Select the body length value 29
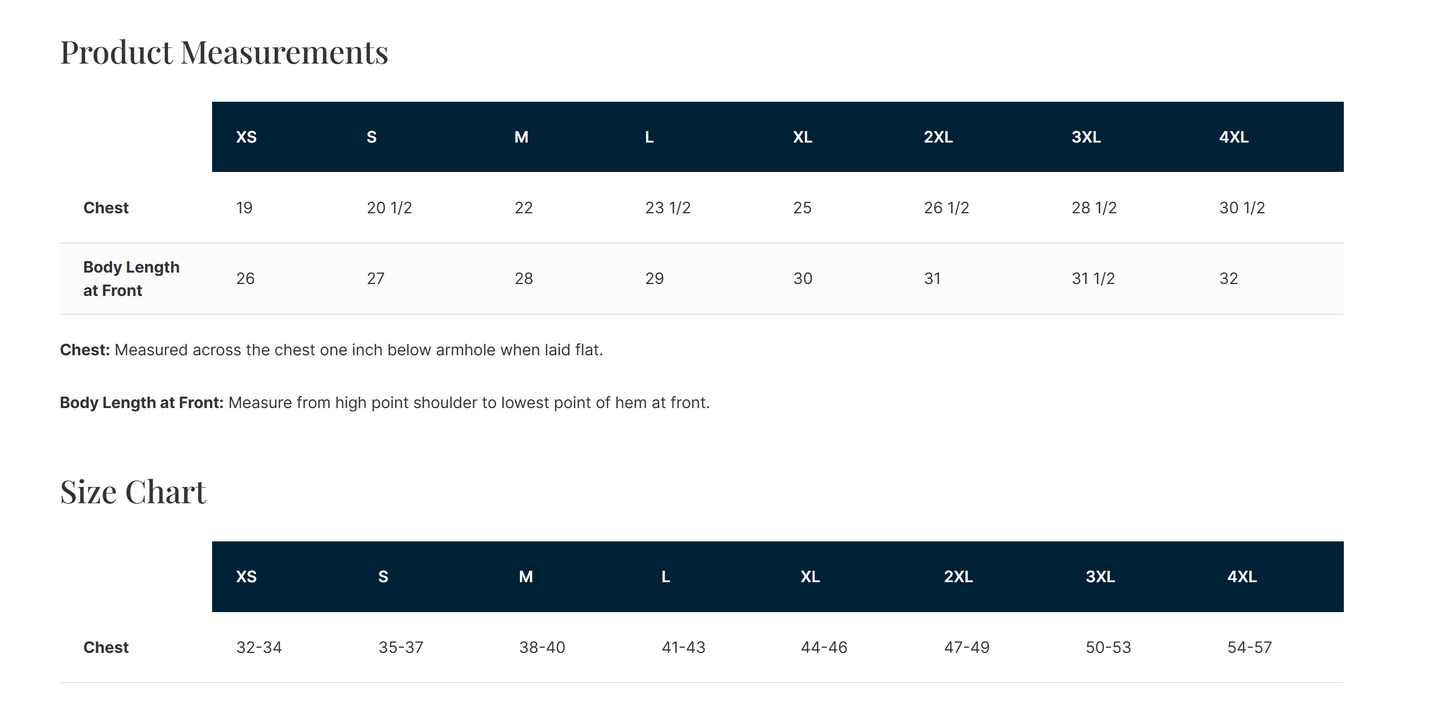 click(654, 279)
